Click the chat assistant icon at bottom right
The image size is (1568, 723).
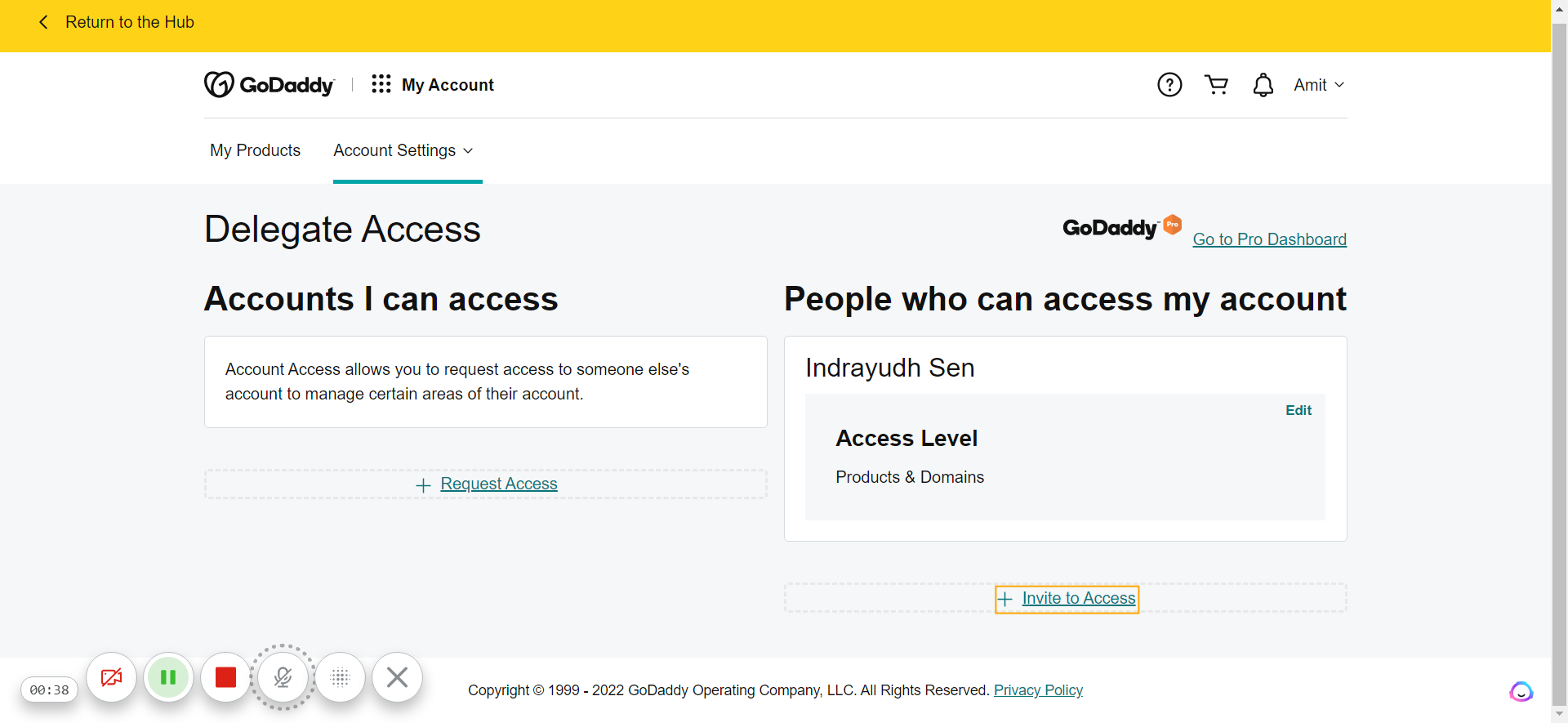[x=1521, y=691]
